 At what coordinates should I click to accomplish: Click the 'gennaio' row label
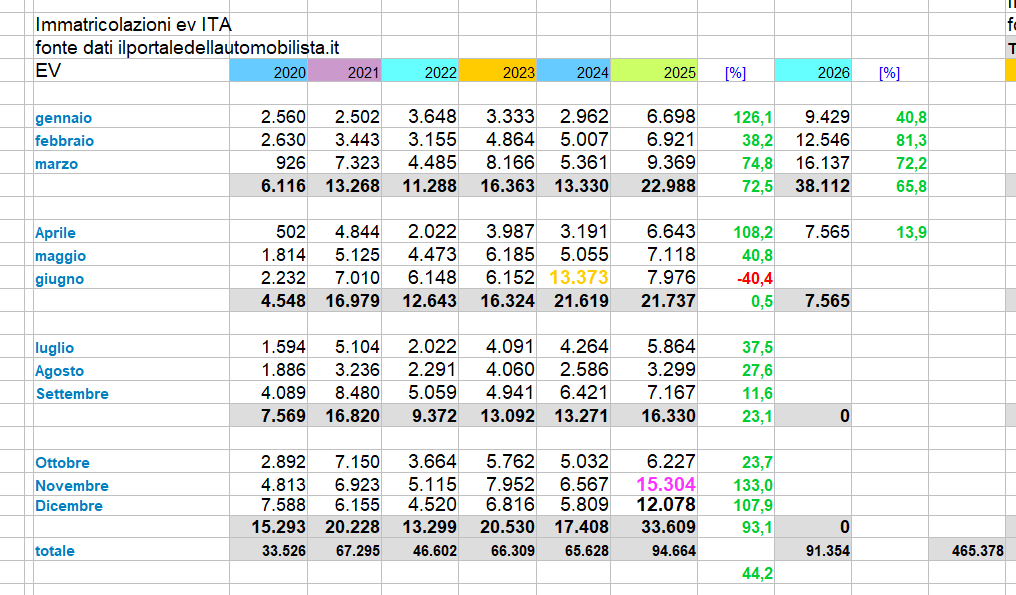(64, 118)
